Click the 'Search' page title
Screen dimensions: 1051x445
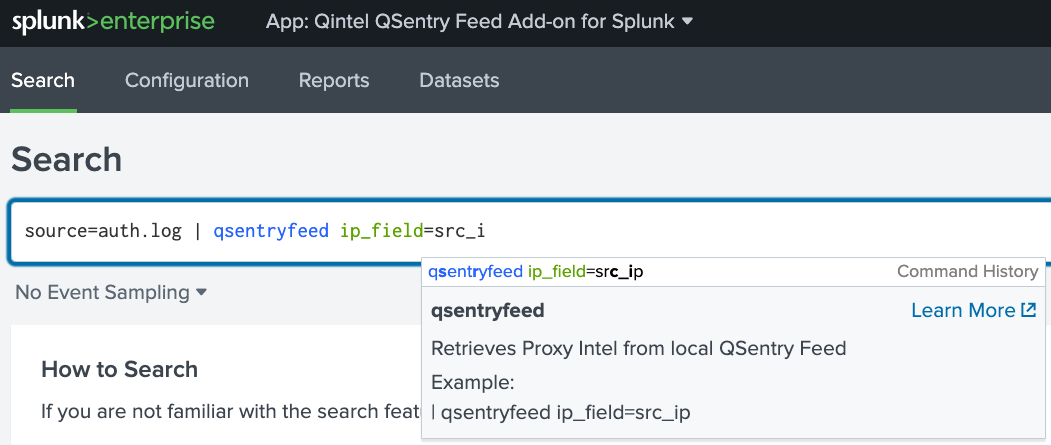66,160
